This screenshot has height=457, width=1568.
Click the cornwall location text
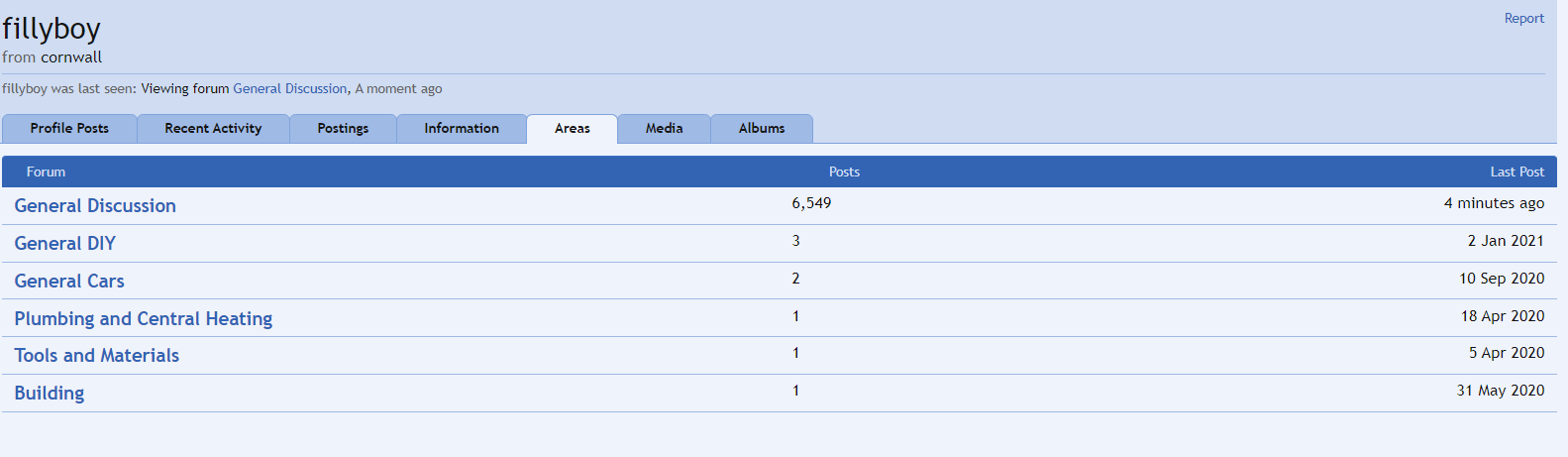pyautogui.click(x=71, y=57)
